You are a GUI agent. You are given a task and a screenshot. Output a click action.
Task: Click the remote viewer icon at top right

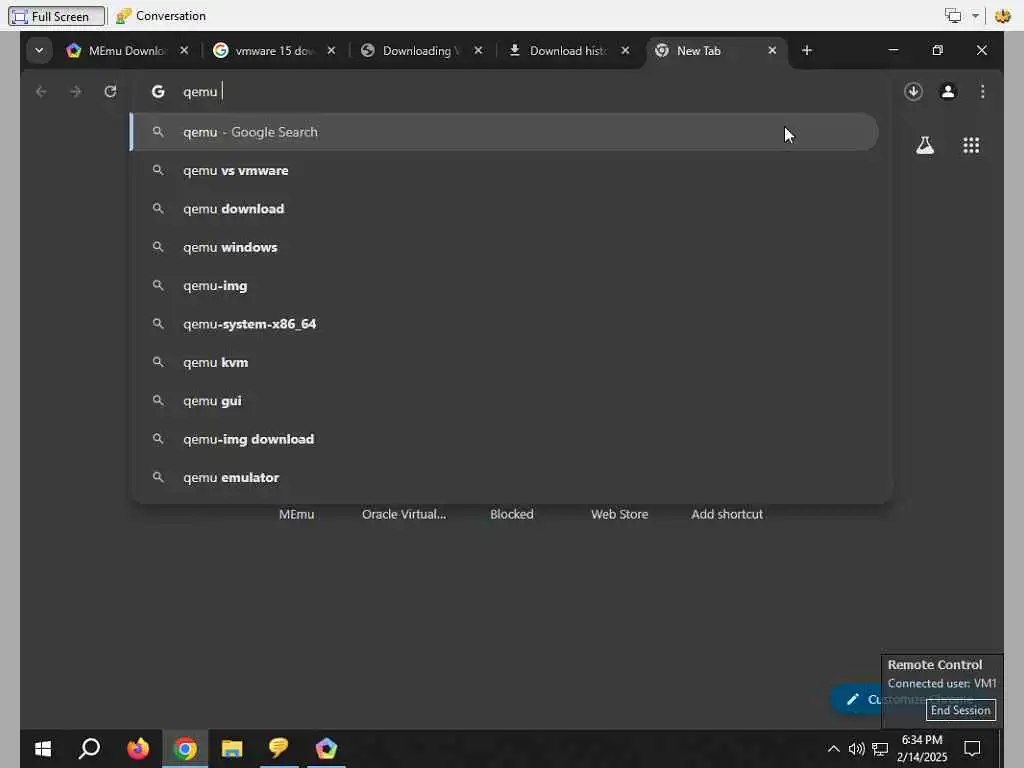point(1002,16)
